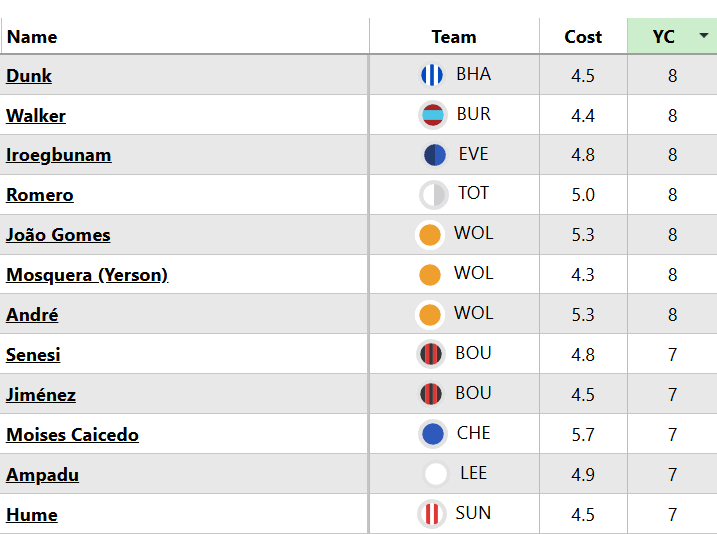This screenshot has height=534, width=717.
Task: Click the Burnley club badge icon
Action: (432, 115)
